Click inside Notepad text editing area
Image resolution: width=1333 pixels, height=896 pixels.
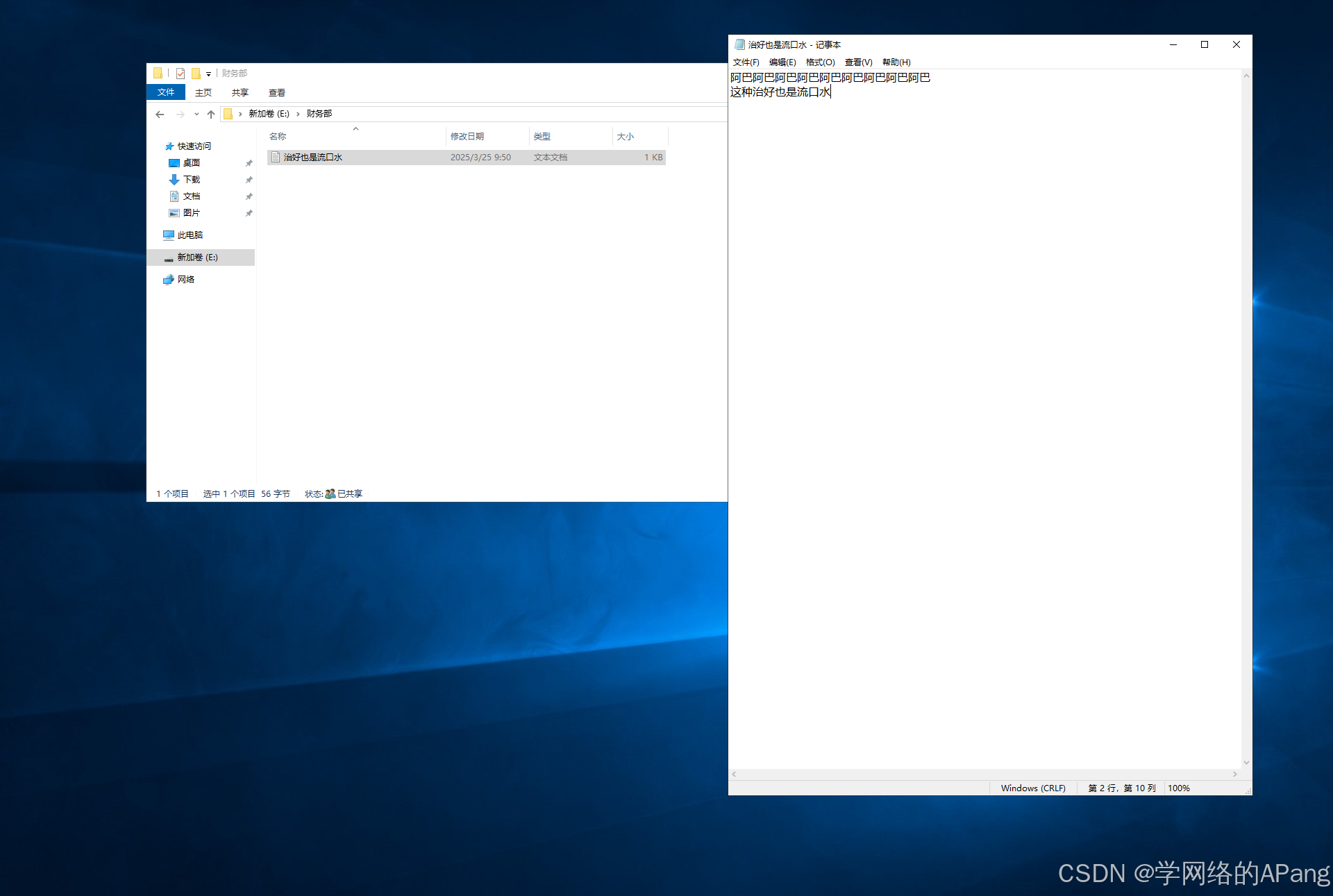point(986,416)
